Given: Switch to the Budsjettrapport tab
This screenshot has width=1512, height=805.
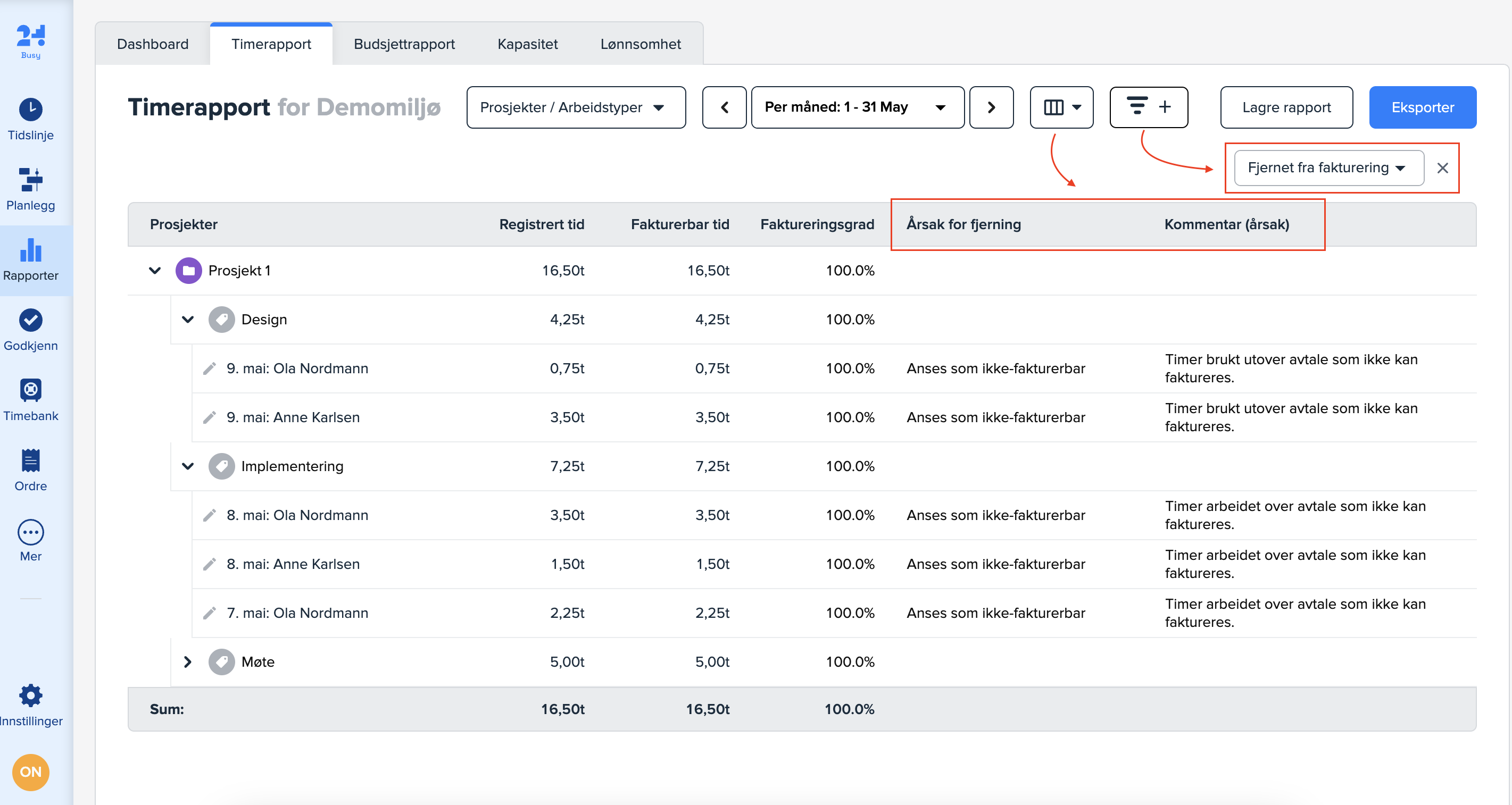Looking at the screenshot, I should [404, 44].
